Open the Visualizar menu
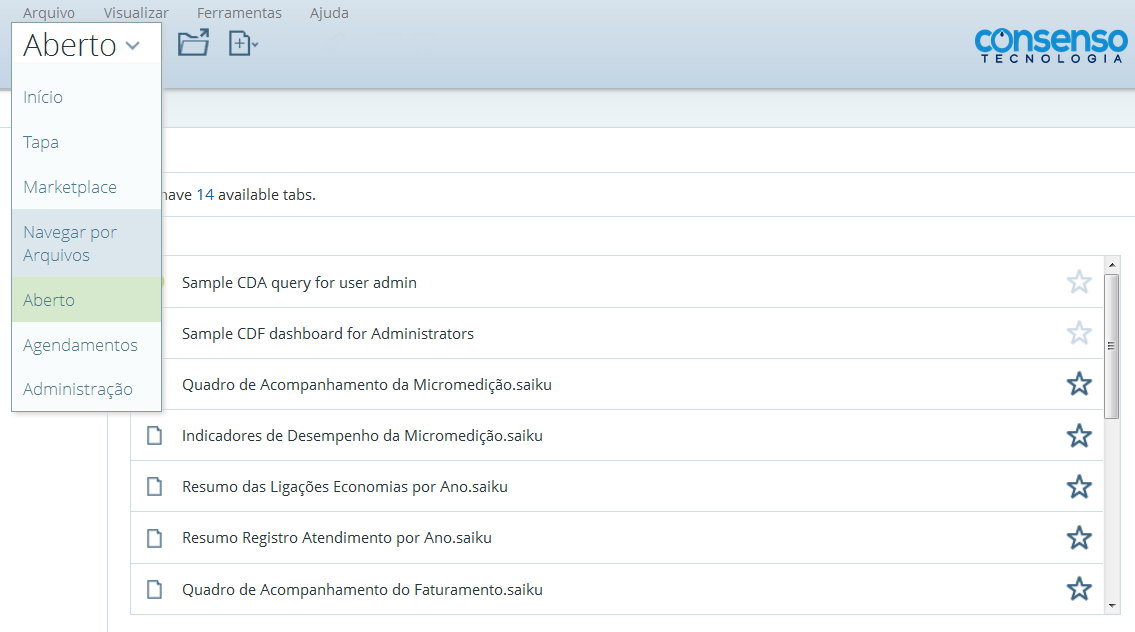 pos(135,13)
